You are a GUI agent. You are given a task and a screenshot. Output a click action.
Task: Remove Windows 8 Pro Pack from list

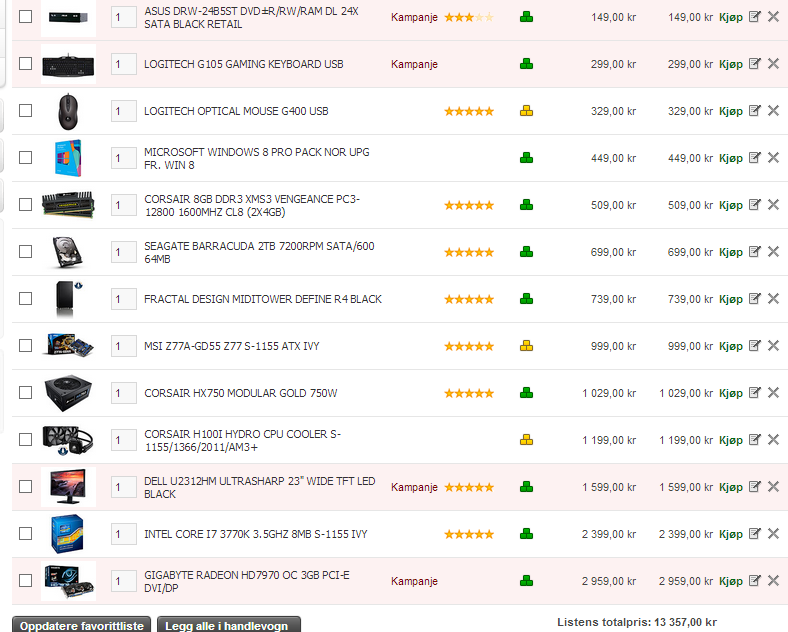click(773, 157)
